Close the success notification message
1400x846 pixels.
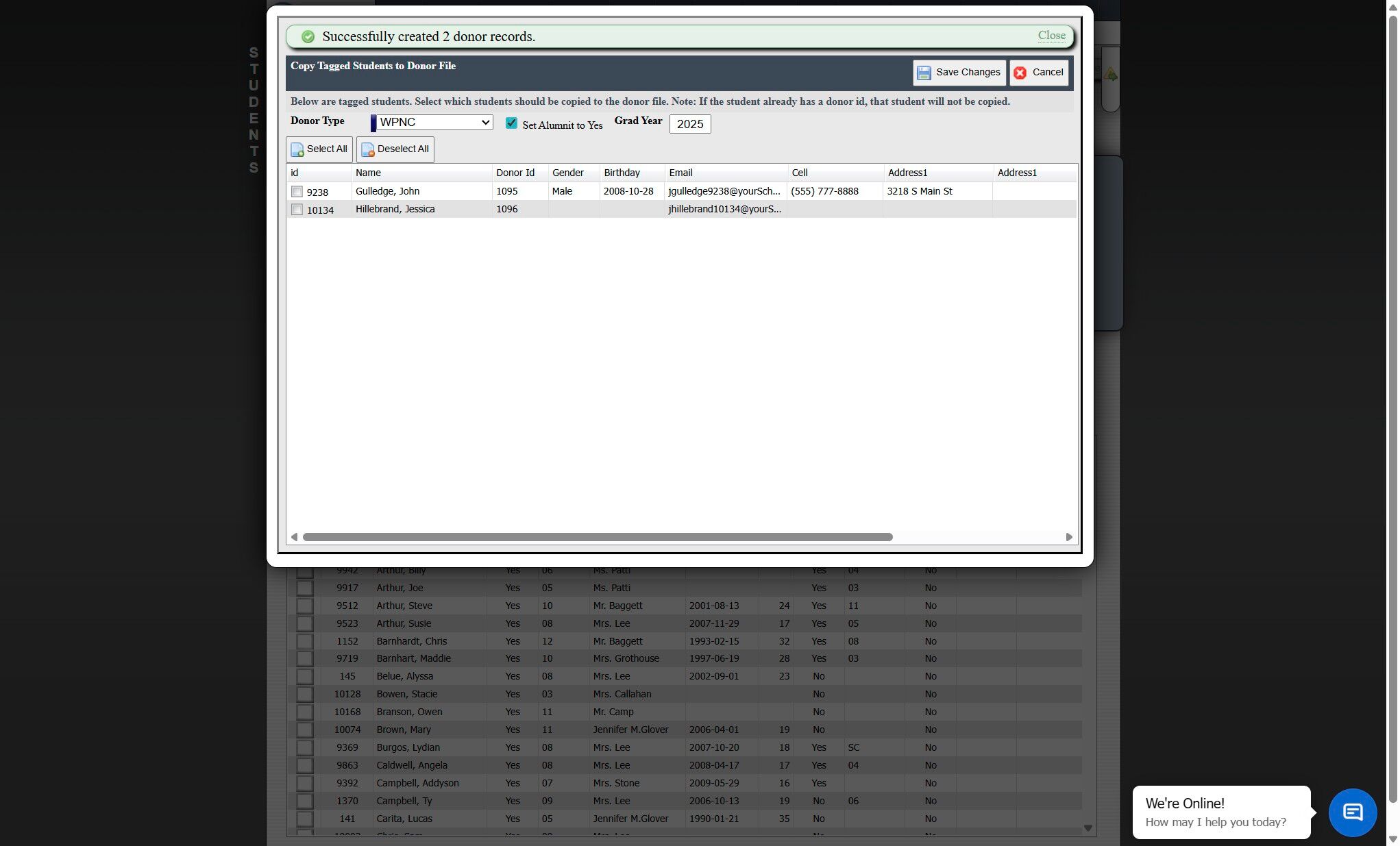coord(1051,36)
